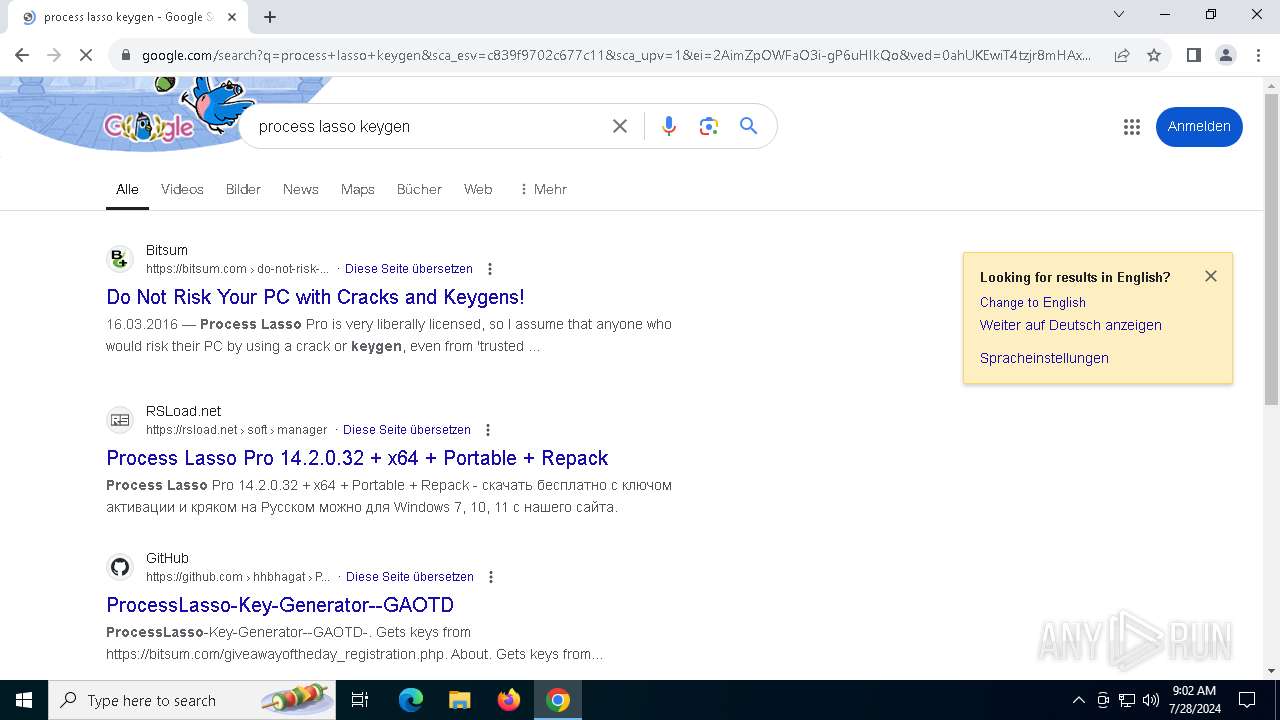Viewport: 1280px width, 720px height.
Task: Switch to Bücher results tab
Action: tap(419, 189)
